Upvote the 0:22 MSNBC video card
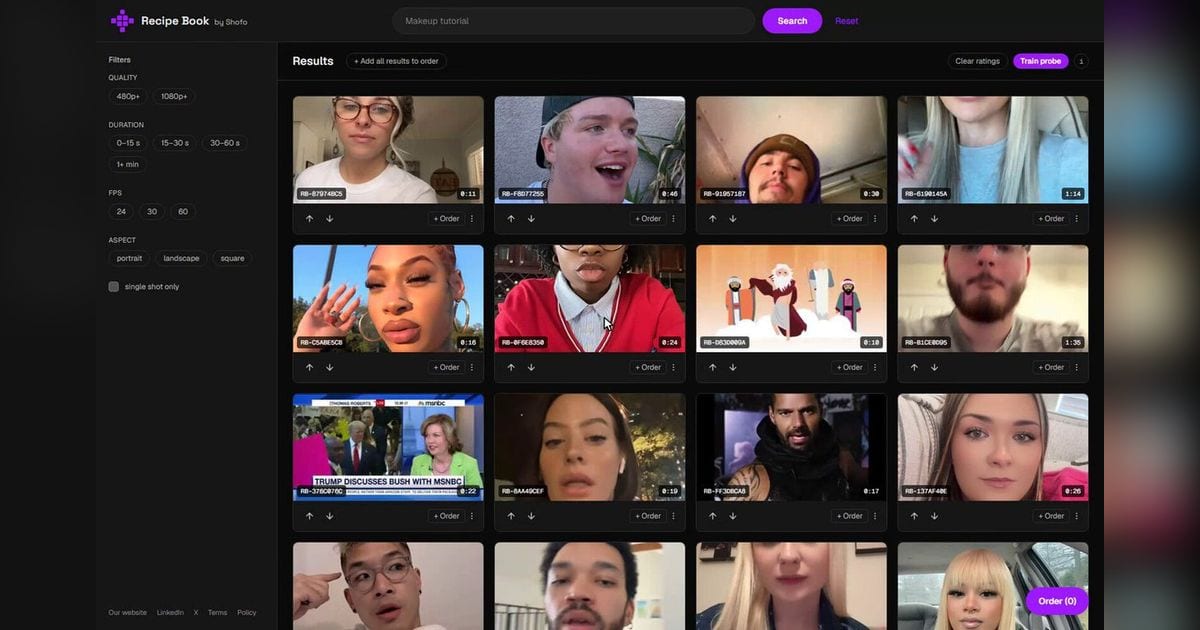The height and width of the screenshot is (630, 1200). (309, 516)
